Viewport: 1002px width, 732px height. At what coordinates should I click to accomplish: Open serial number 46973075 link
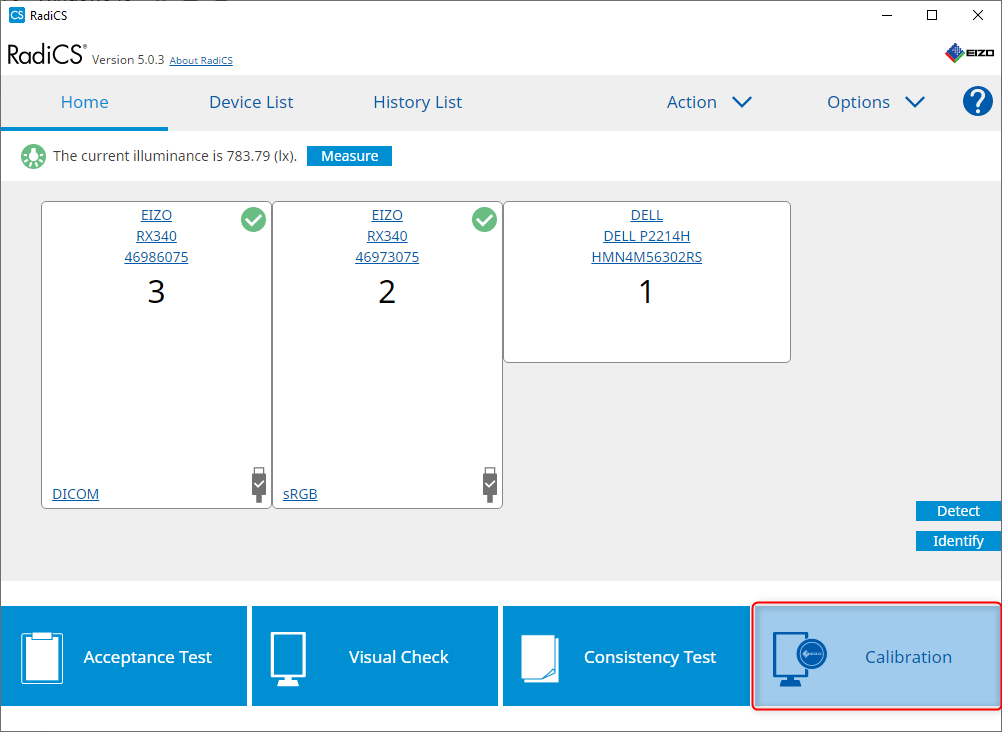coord(387,257)
